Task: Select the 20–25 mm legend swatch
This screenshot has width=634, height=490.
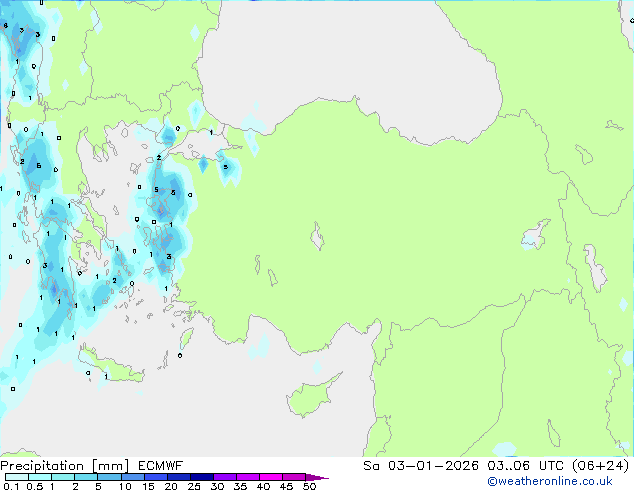Action: (178, 477)
